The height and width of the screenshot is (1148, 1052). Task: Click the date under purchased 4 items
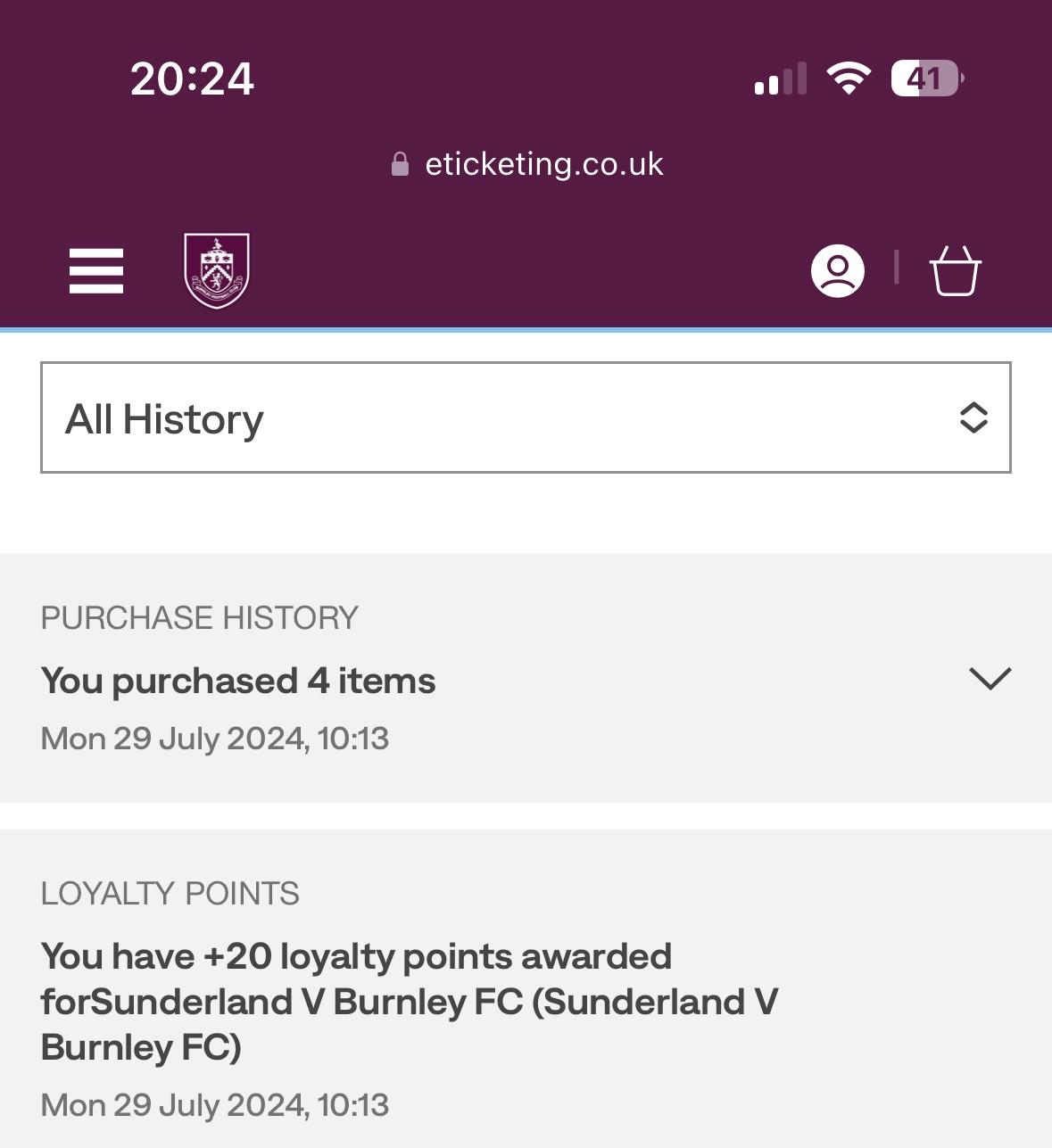click(x=215, y=739)
